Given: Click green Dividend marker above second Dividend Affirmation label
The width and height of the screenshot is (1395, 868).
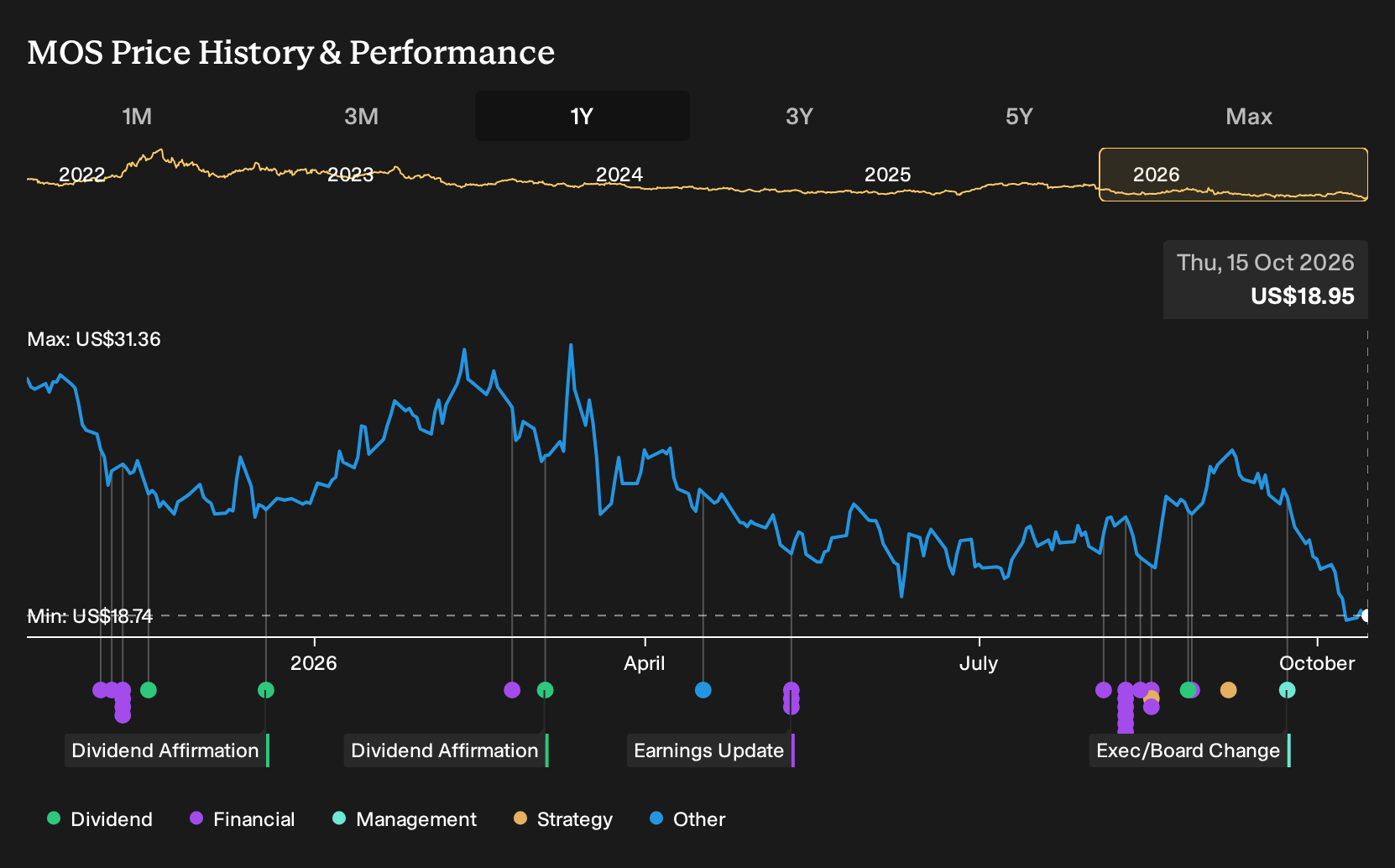Looking at the screenshot, I should 545,690.
